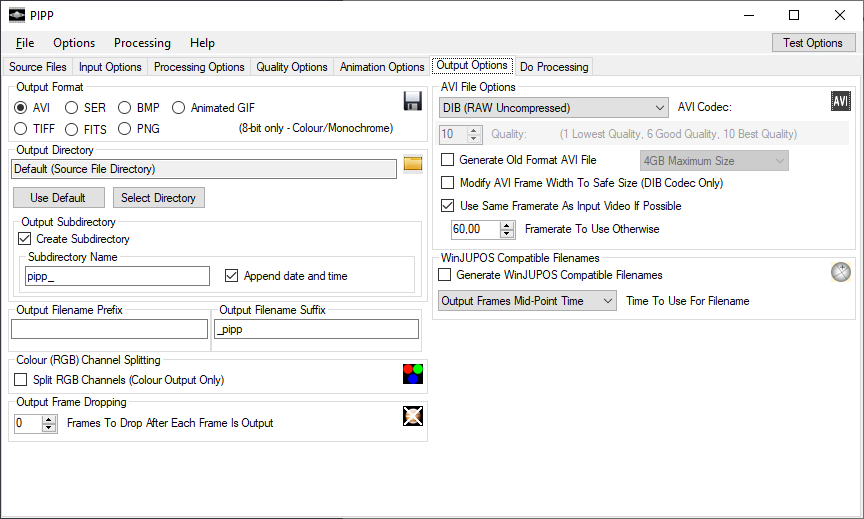Click the Test Options button

813,43
